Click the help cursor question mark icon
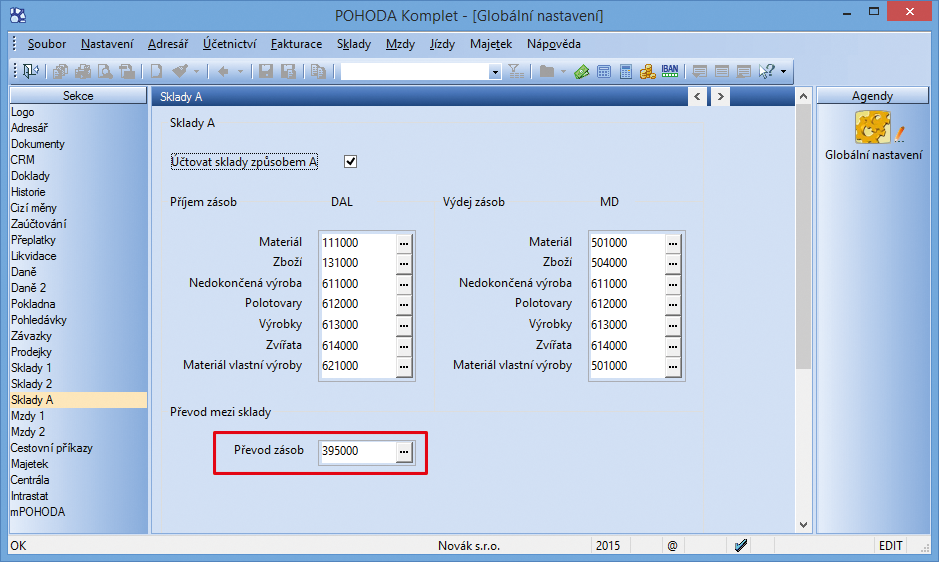The image size is (939, 562). point(767,72)
